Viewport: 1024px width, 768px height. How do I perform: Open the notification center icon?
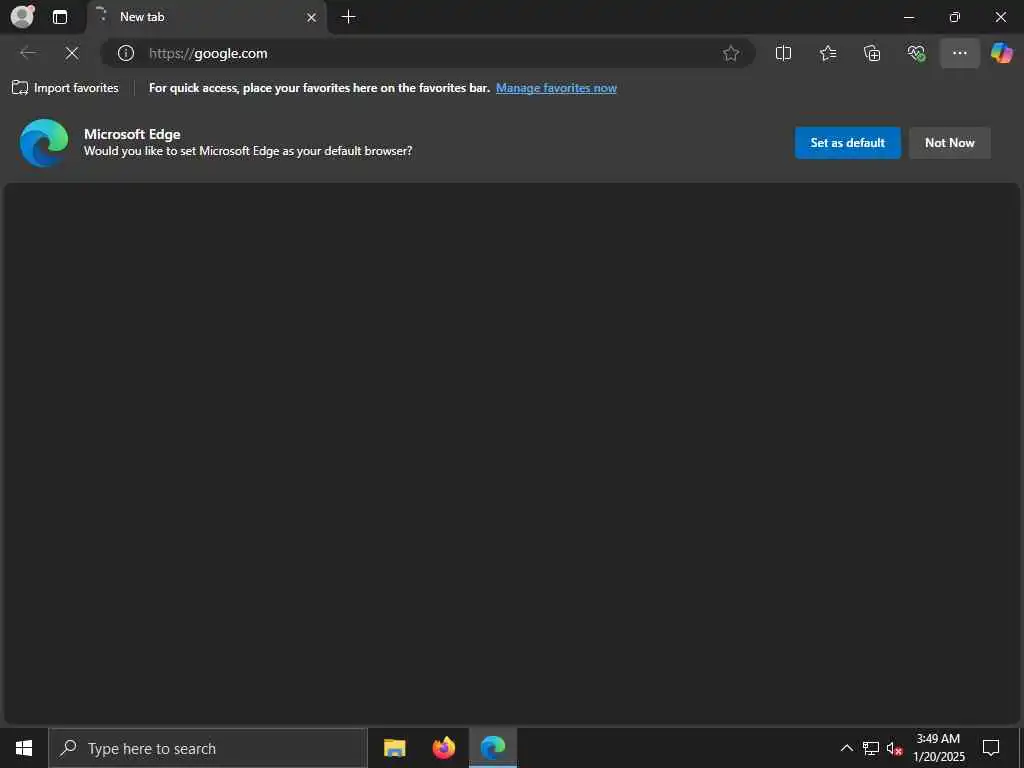(x=991, y=748)
